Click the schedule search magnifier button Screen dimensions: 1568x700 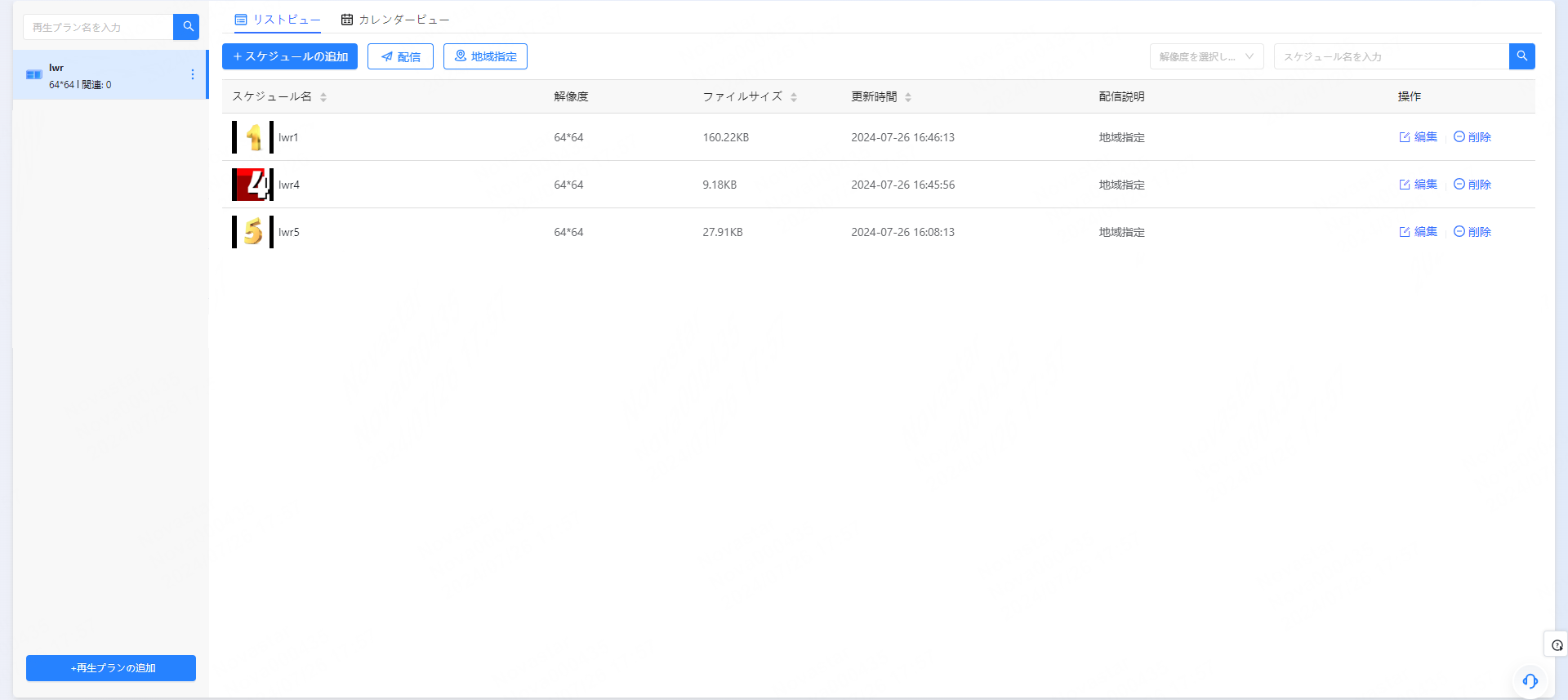[1521, 56]
